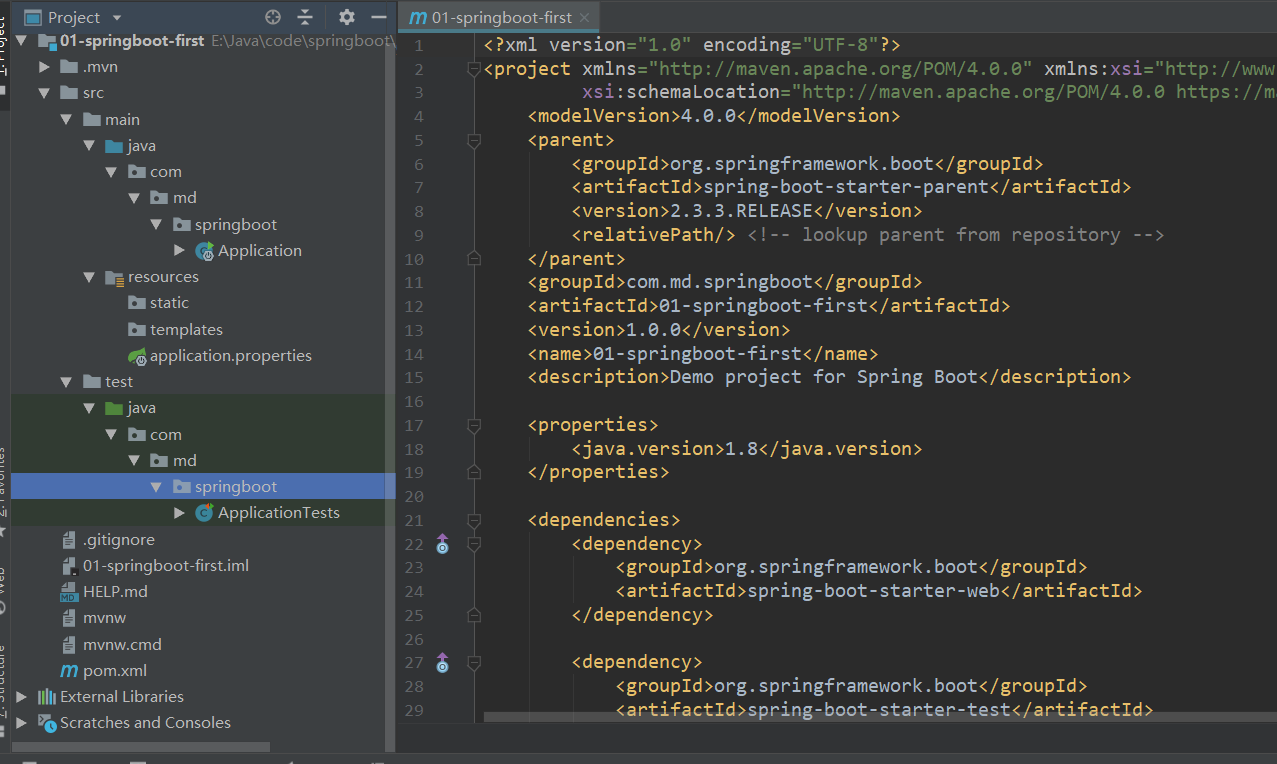
Task: Click the 1.8 java.version value
Action: tap(742, 449)
